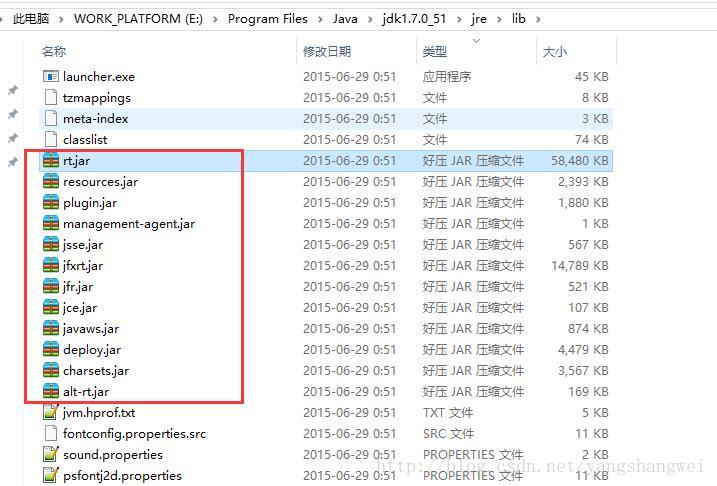Screen dimensions: 717x486
Task: Click the tzmappings file icon
Action: point(51,97)
